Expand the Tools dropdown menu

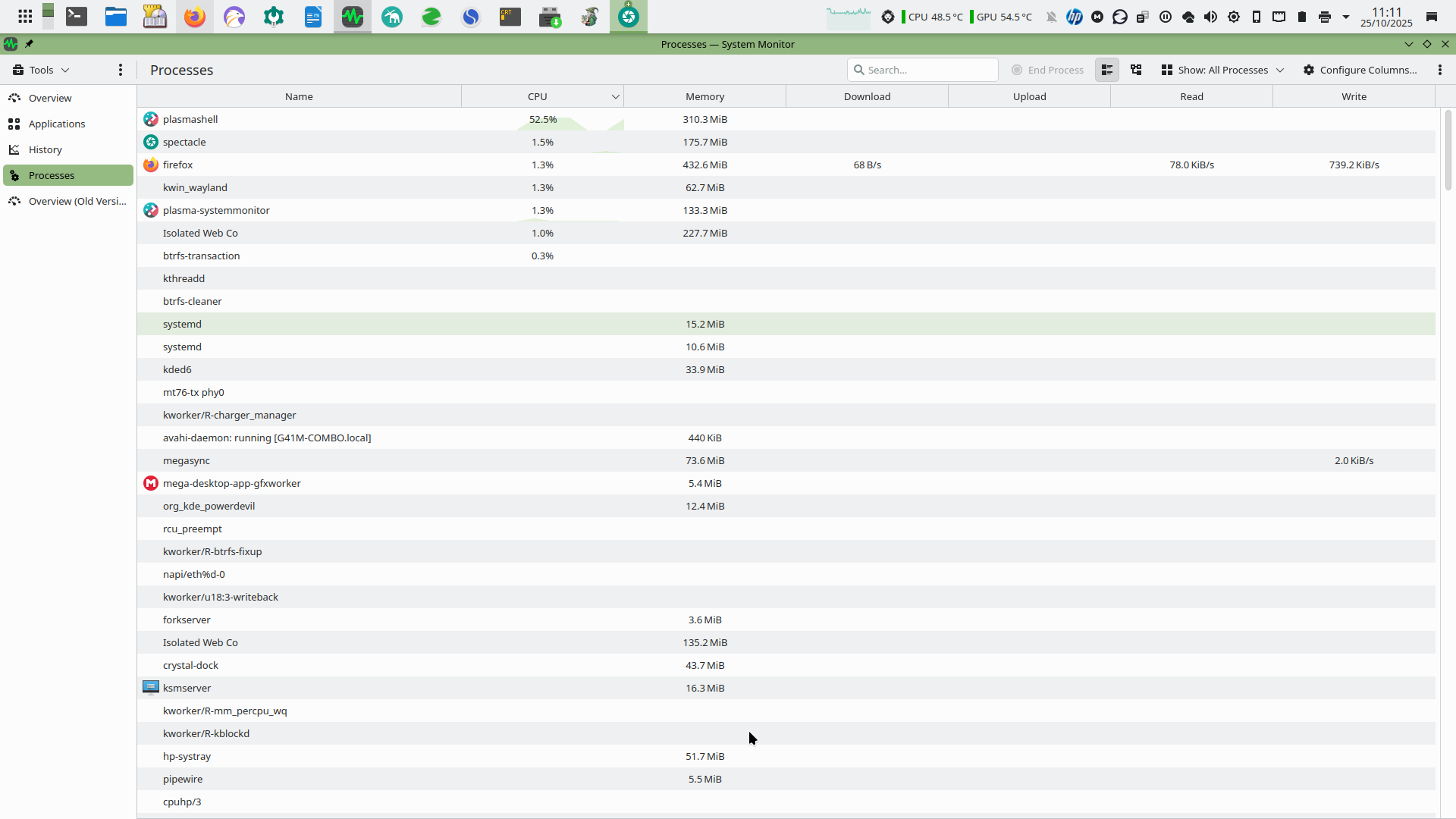[42, 70]
